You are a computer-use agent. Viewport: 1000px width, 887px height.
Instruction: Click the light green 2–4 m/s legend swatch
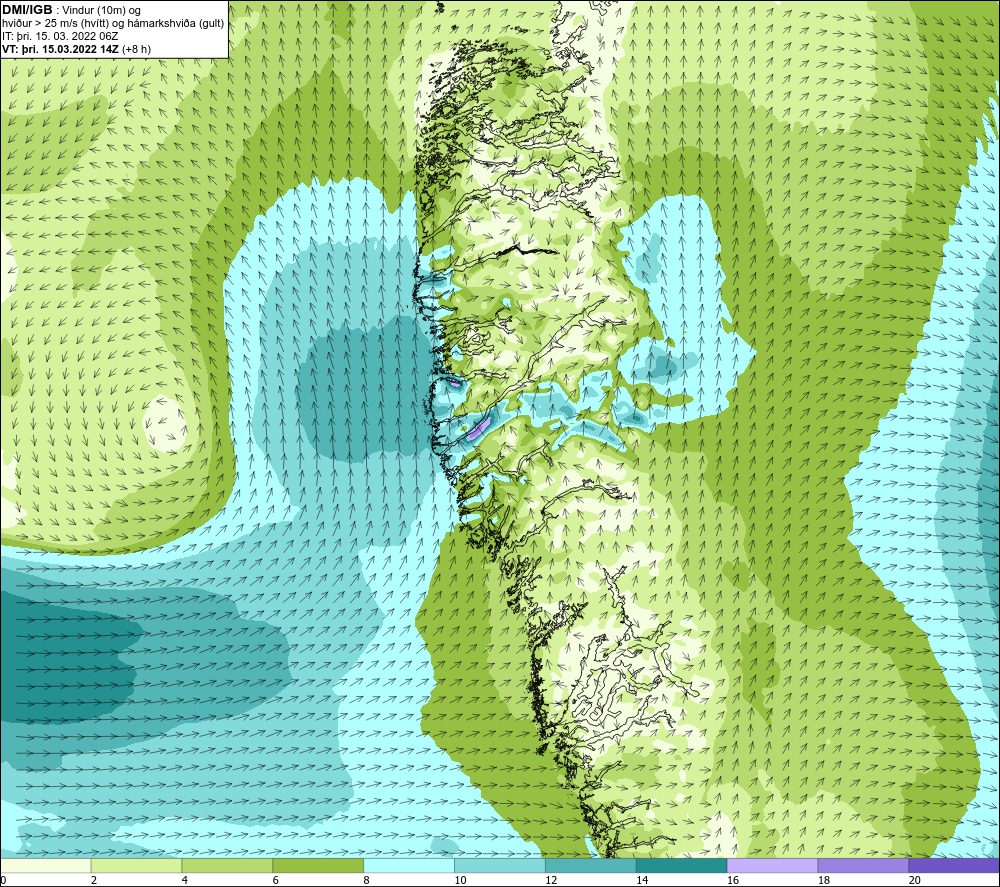136,865
